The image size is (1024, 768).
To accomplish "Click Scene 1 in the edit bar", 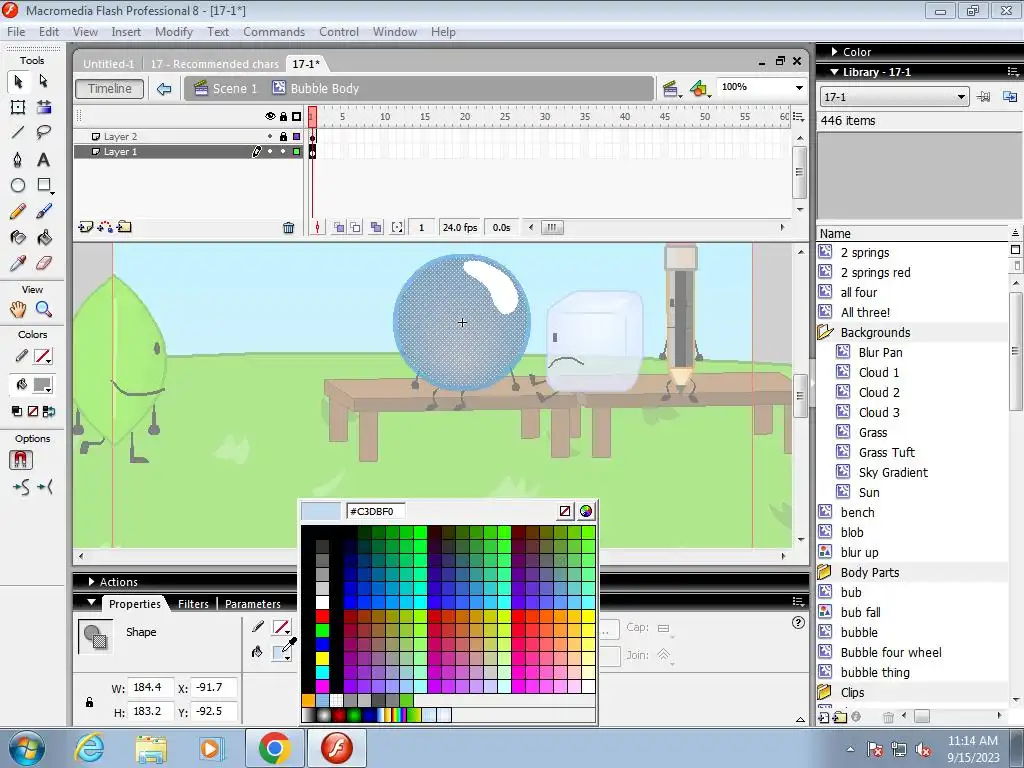I will pos(226,89).
